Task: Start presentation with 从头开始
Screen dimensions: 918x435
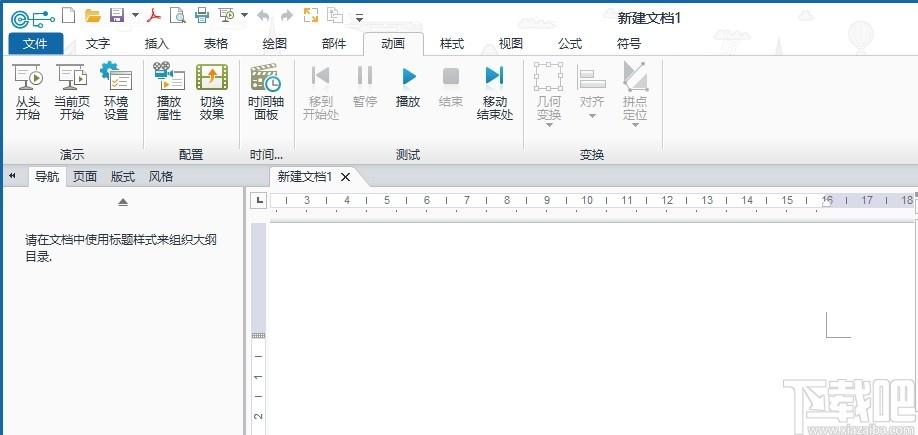Action: 28,91
